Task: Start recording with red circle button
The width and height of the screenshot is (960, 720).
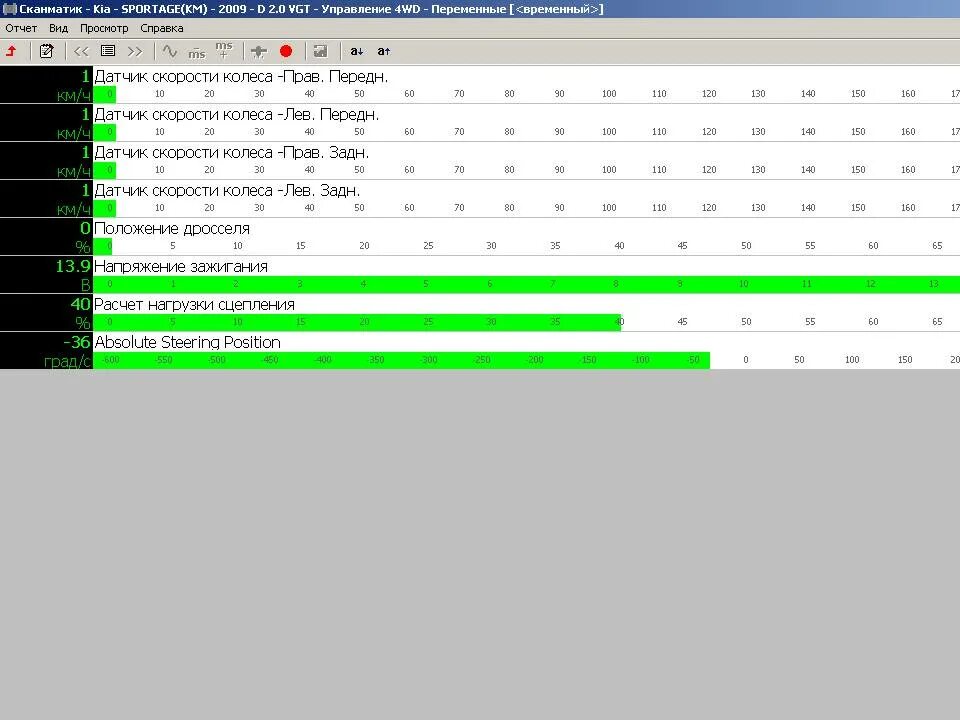Action: click(x=286, y=51)
